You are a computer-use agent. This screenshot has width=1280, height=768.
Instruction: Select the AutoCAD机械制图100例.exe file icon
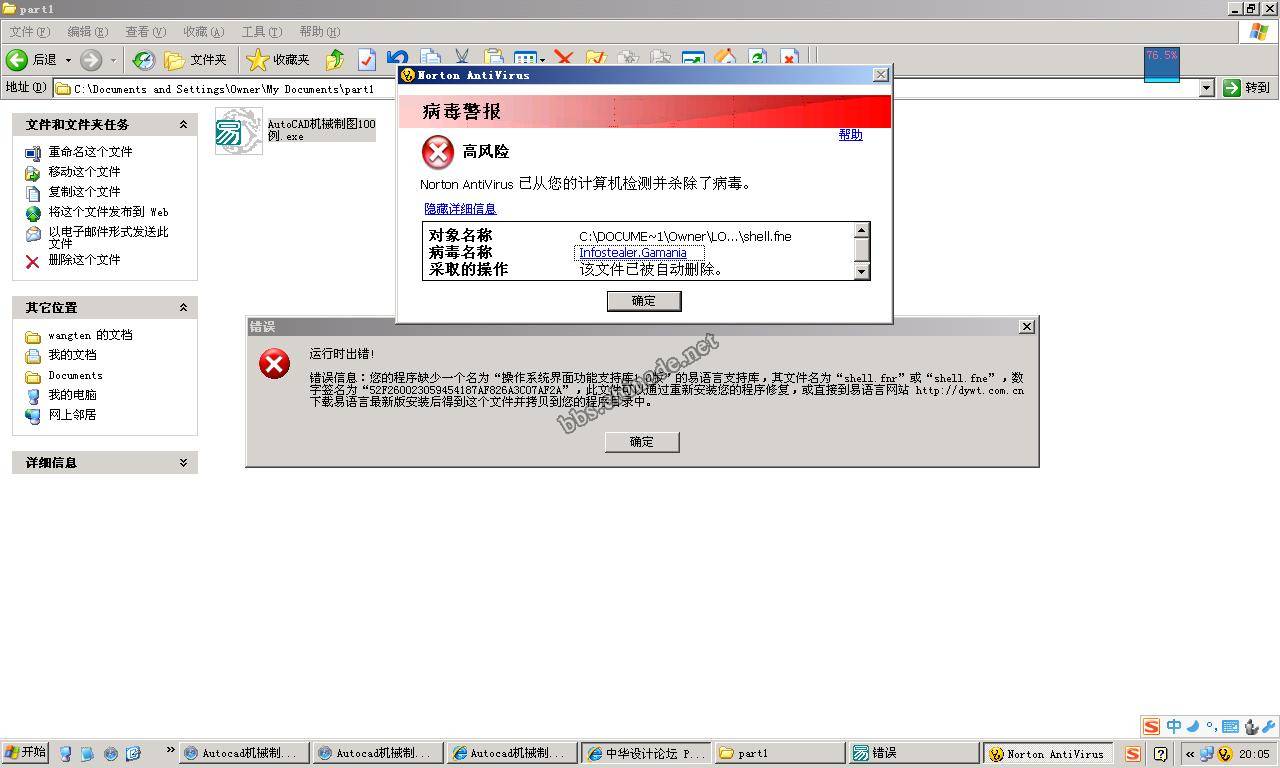(x=239, y=132)
